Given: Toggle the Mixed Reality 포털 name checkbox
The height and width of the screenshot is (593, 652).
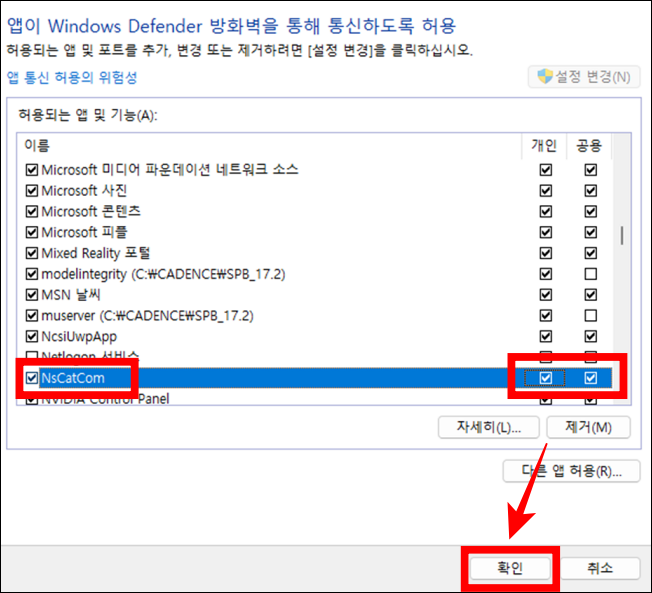Looking at the screenshot, I should tap(32, 253).
